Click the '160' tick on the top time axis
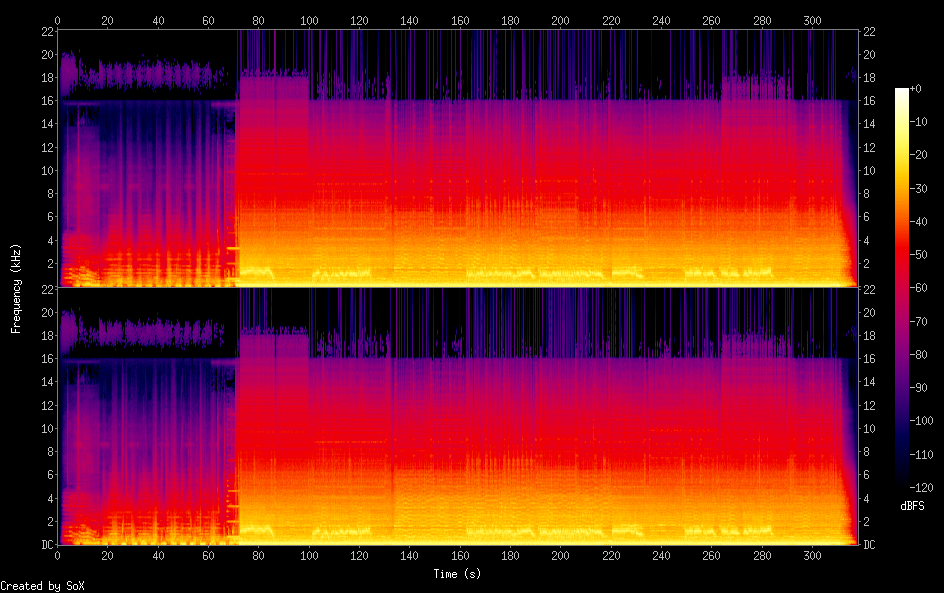Image resolution: width=944 pixels, height=593 pixels. click(x=460, y=20)
